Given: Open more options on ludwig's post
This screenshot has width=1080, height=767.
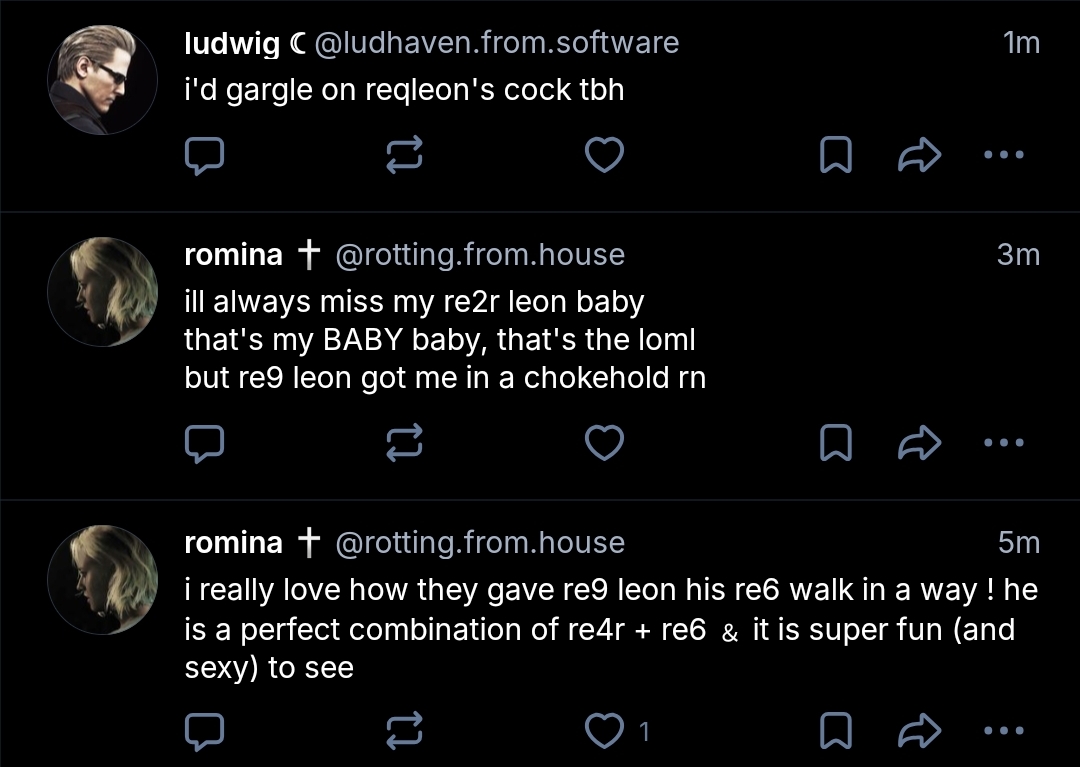Looking at the screenshot, I should click(x=1004, y=155).
